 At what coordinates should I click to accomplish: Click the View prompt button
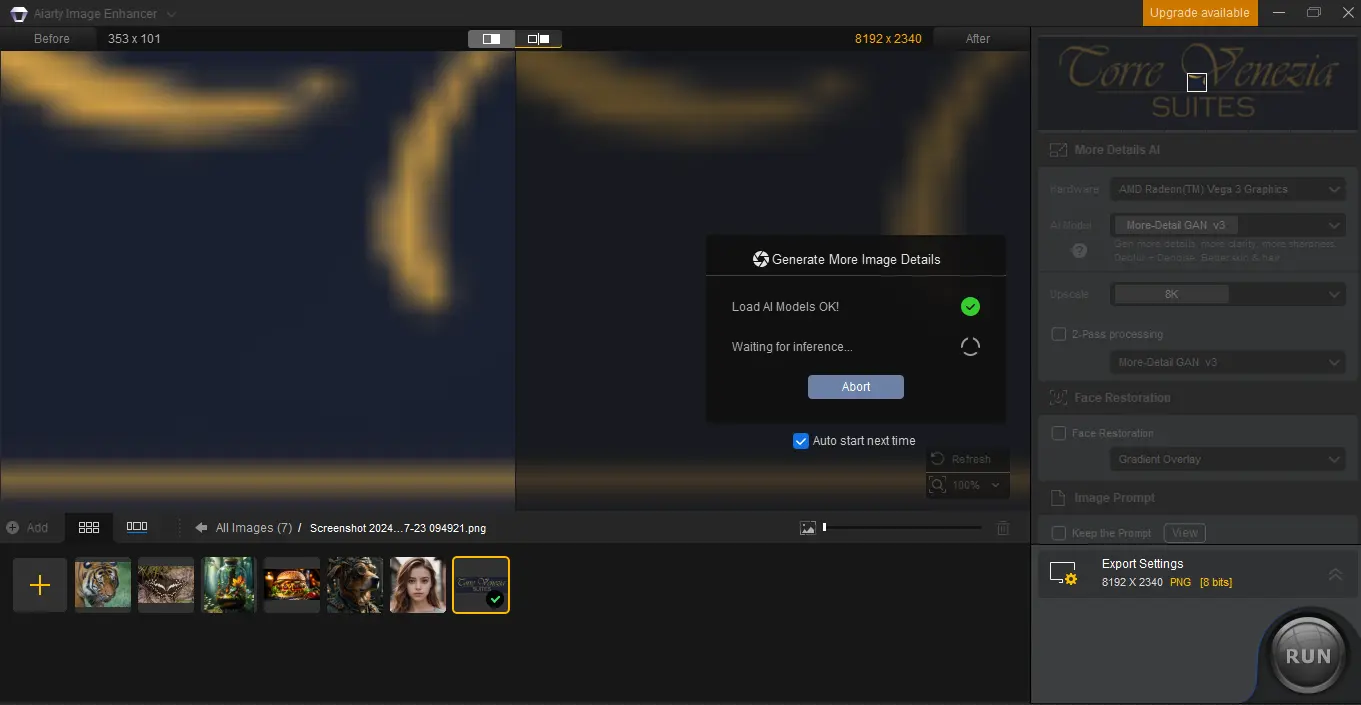(1184, 533)
